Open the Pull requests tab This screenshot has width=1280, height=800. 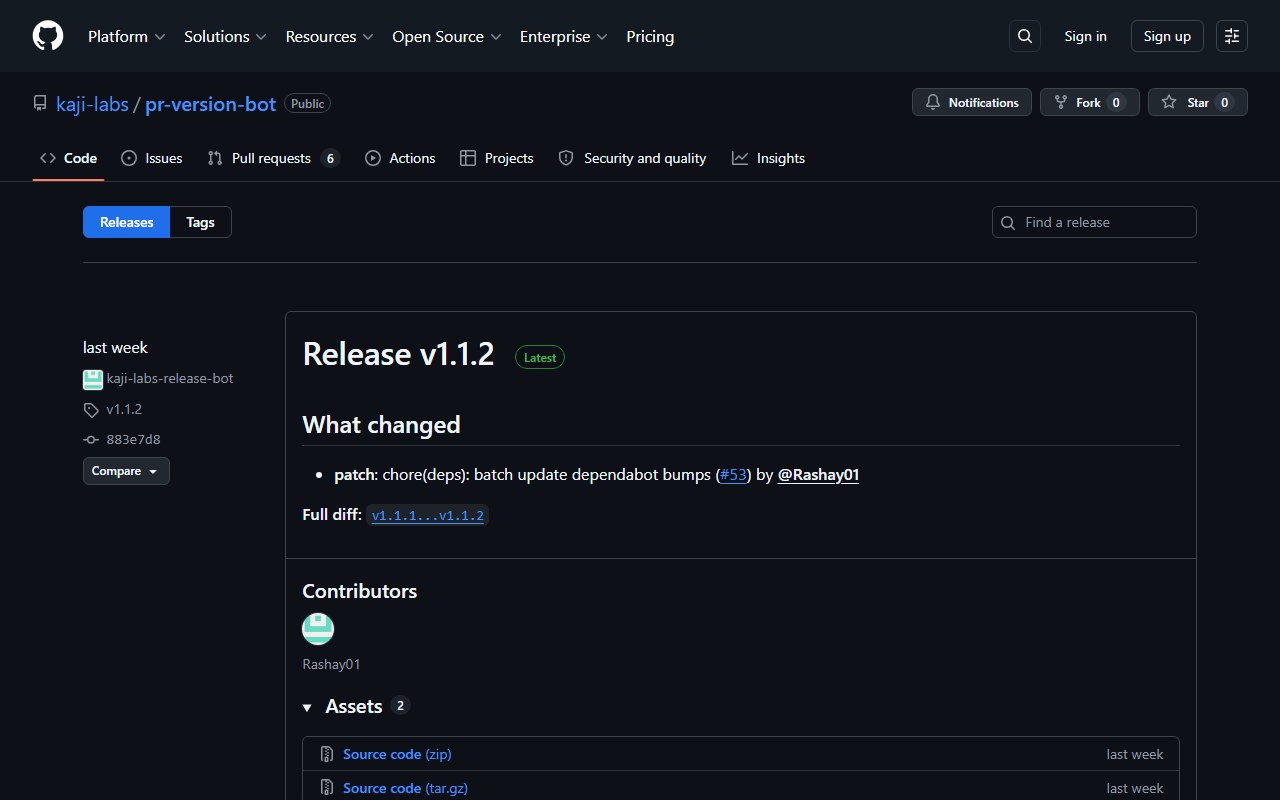273,158
